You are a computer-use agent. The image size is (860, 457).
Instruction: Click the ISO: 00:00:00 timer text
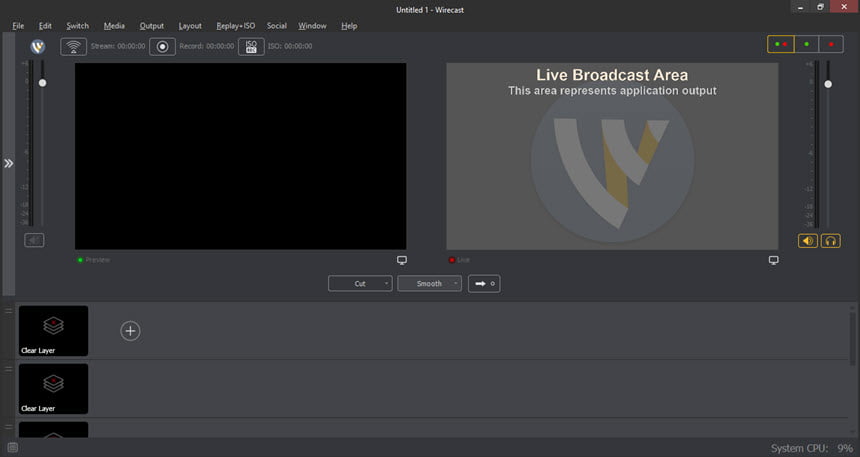click(290, 47)
